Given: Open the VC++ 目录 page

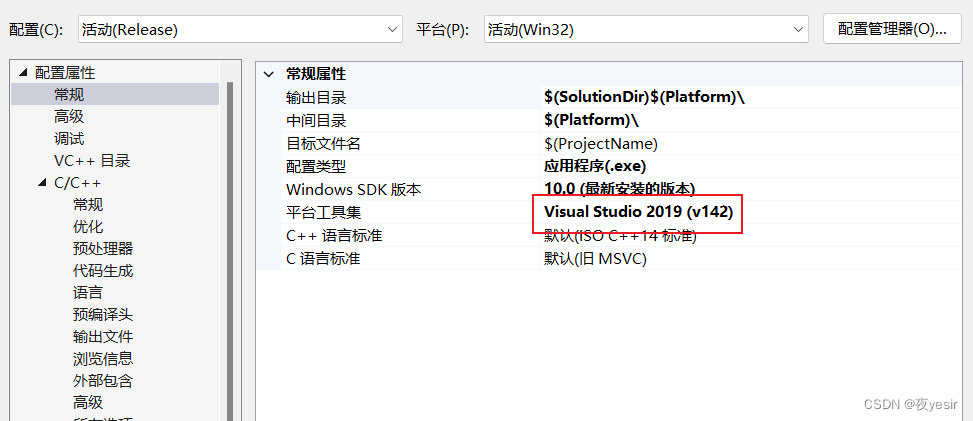Looking at the screenshot, I should coord(92,160).
